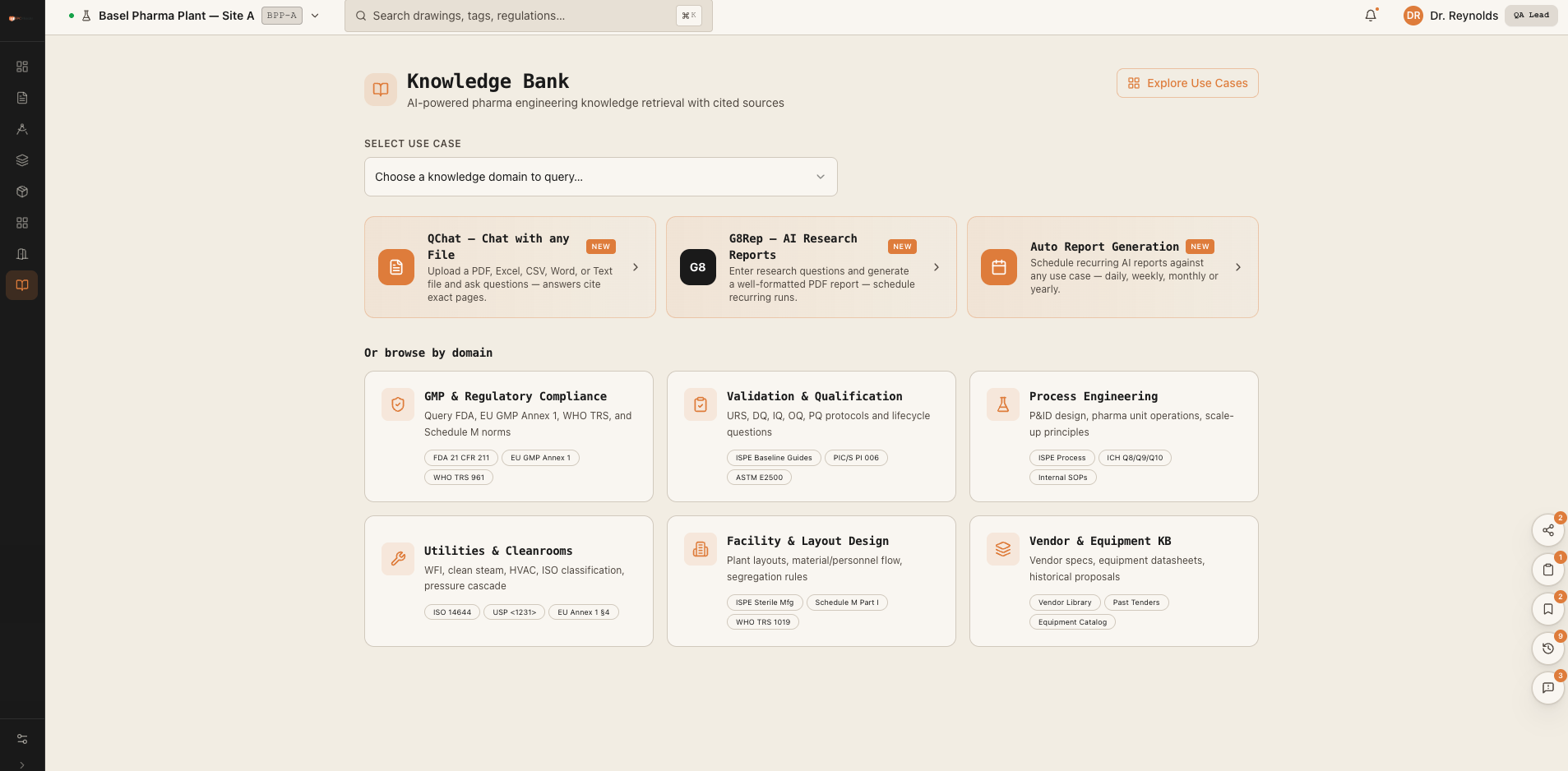This screenshot has height=771, width=1568.
Task: Open the building icon in sidebar
Action: [22, 254]
